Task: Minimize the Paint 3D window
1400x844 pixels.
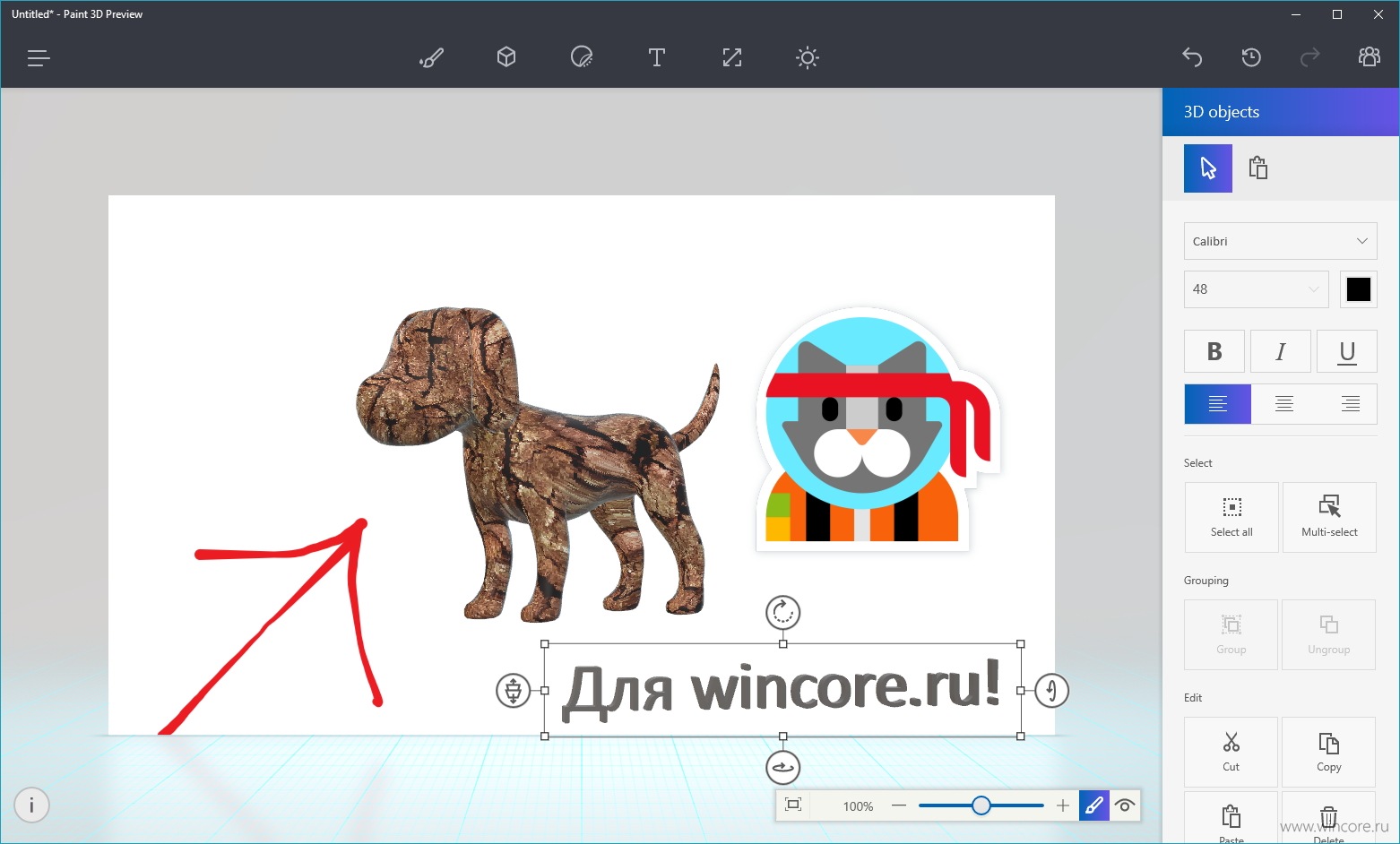Action: [1296, 14]
